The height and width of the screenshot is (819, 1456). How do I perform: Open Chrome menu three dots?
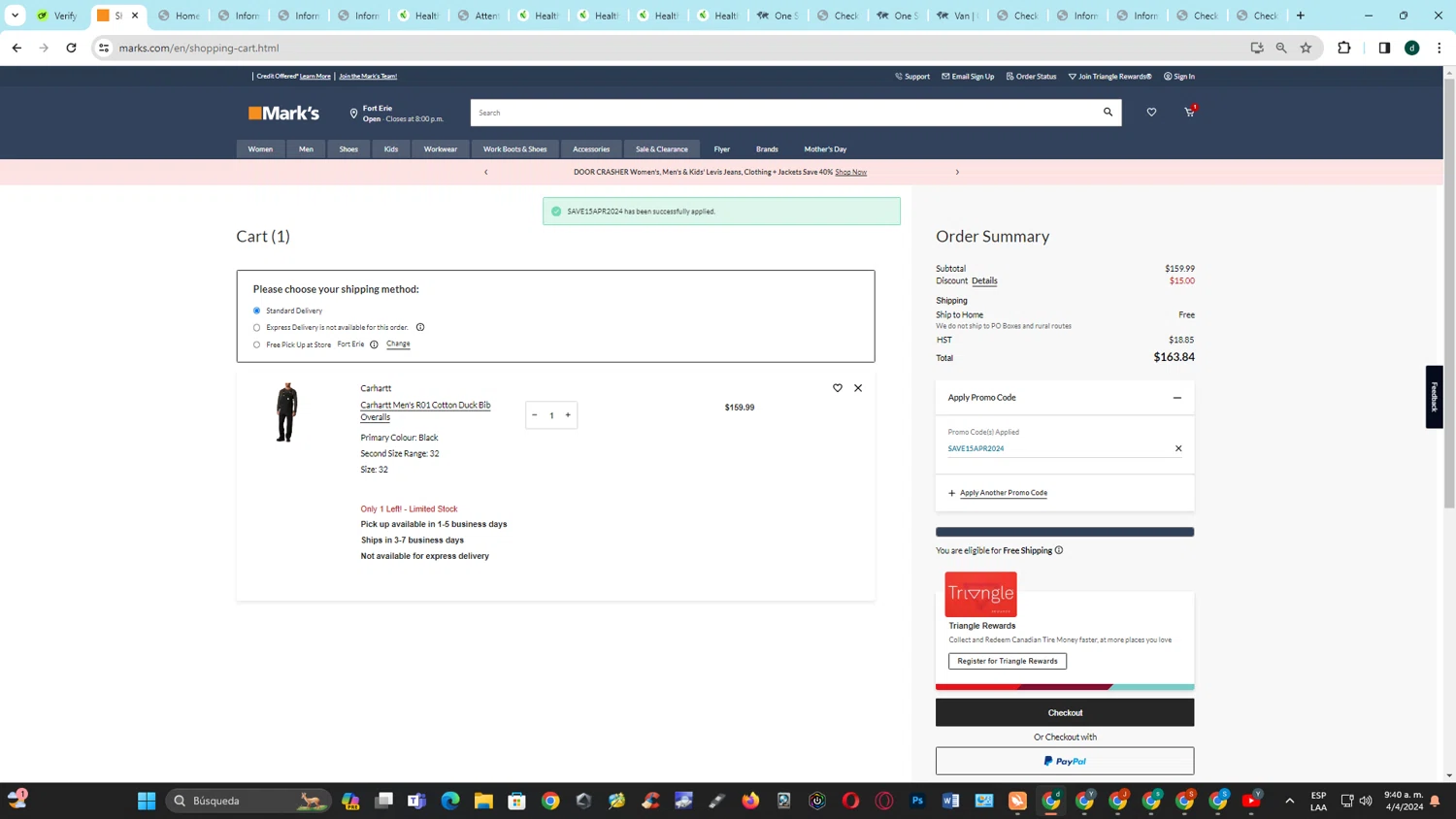coord(1439,48)
